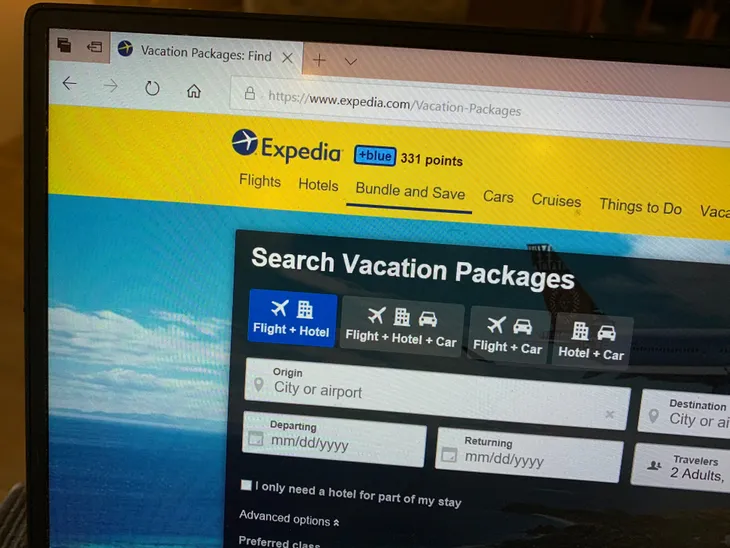Image resolution: width=730 pixels, height=548 pixels.
Task: Go to the browser home icon
Action: [194, 91]
